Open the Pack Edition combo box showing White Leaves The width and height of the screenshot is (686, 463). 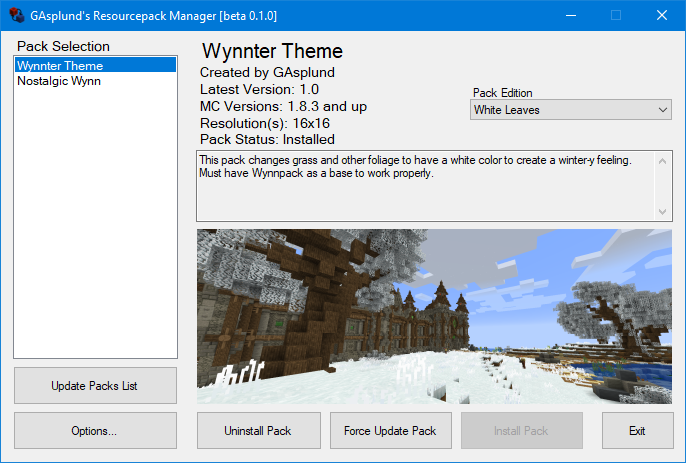[x=562, y=110]
